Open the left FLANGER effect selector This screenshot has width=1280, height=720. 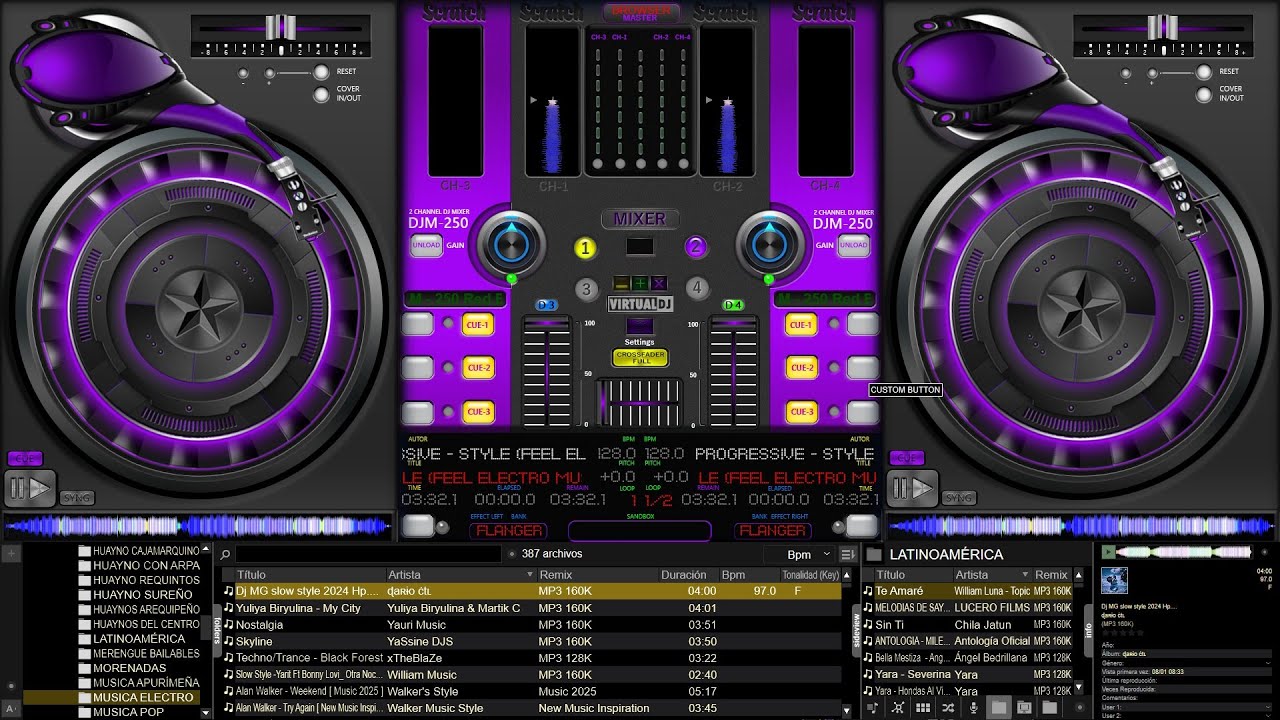[x=510, y=531]
